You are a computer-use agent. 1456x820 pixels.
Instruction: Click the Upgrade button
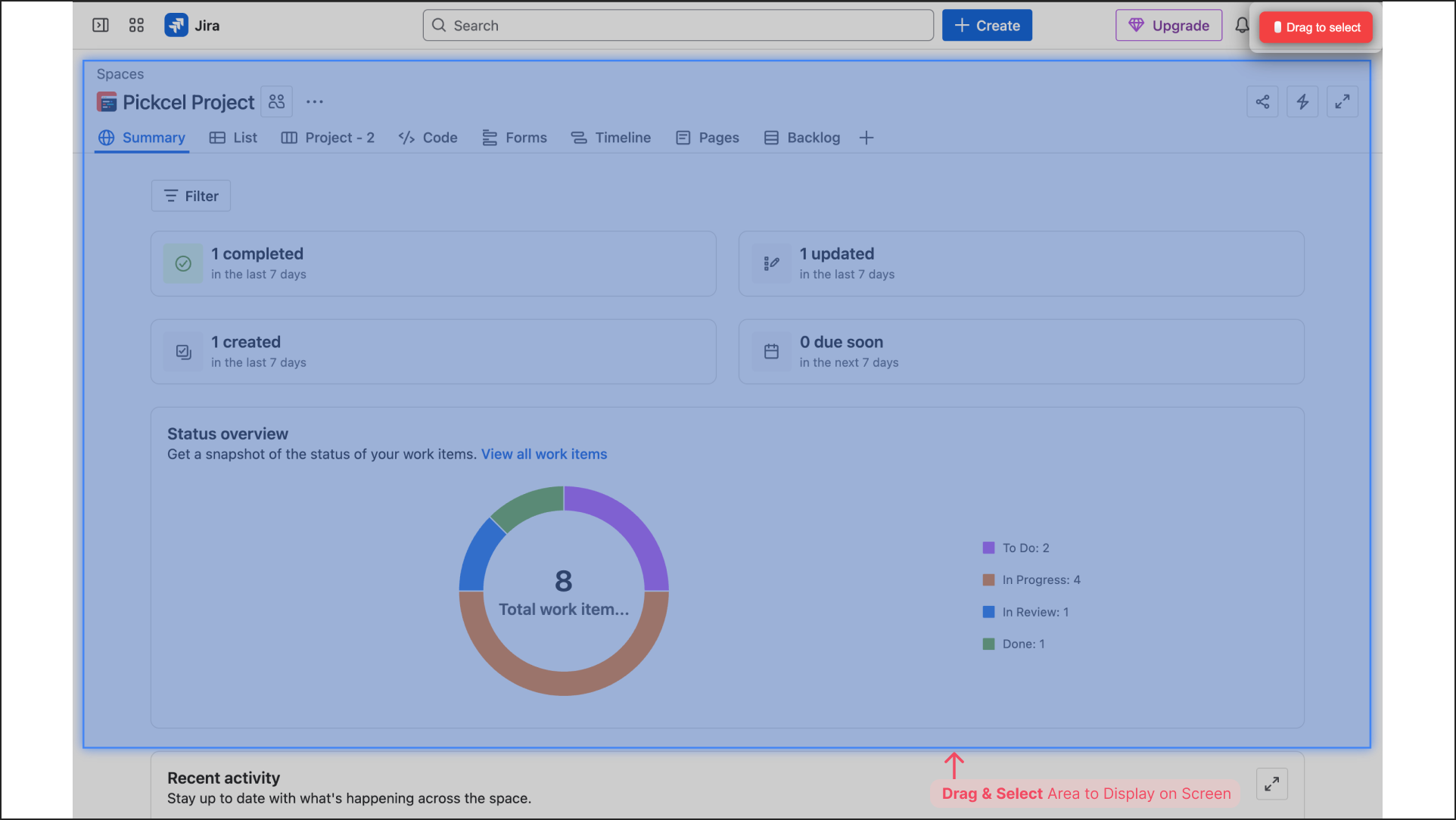pos(1168,26)
